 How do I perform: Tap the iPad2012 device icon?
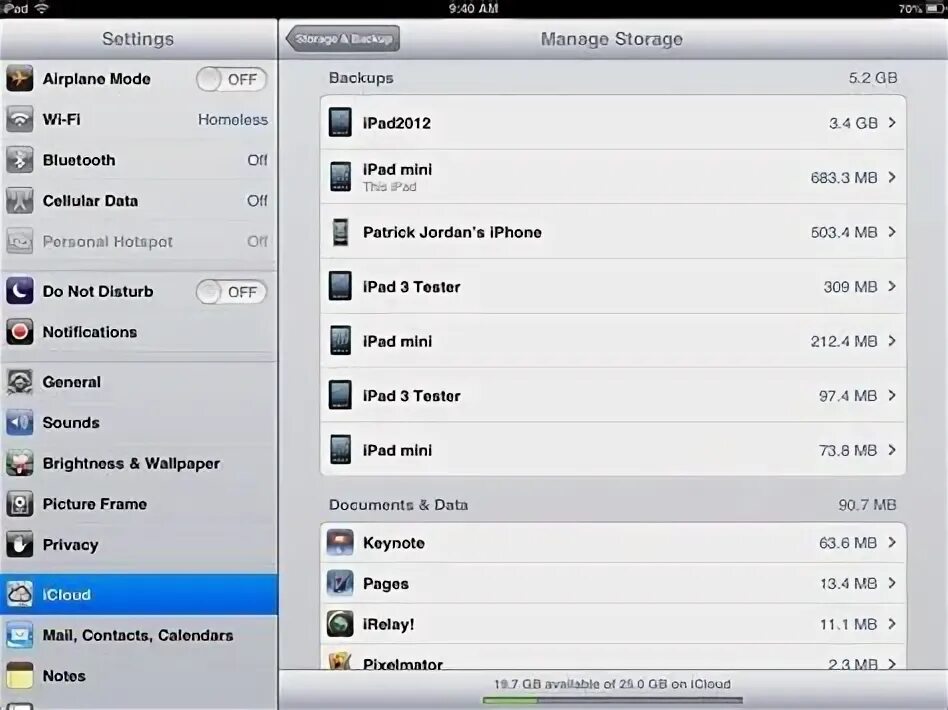coord(340,122)
